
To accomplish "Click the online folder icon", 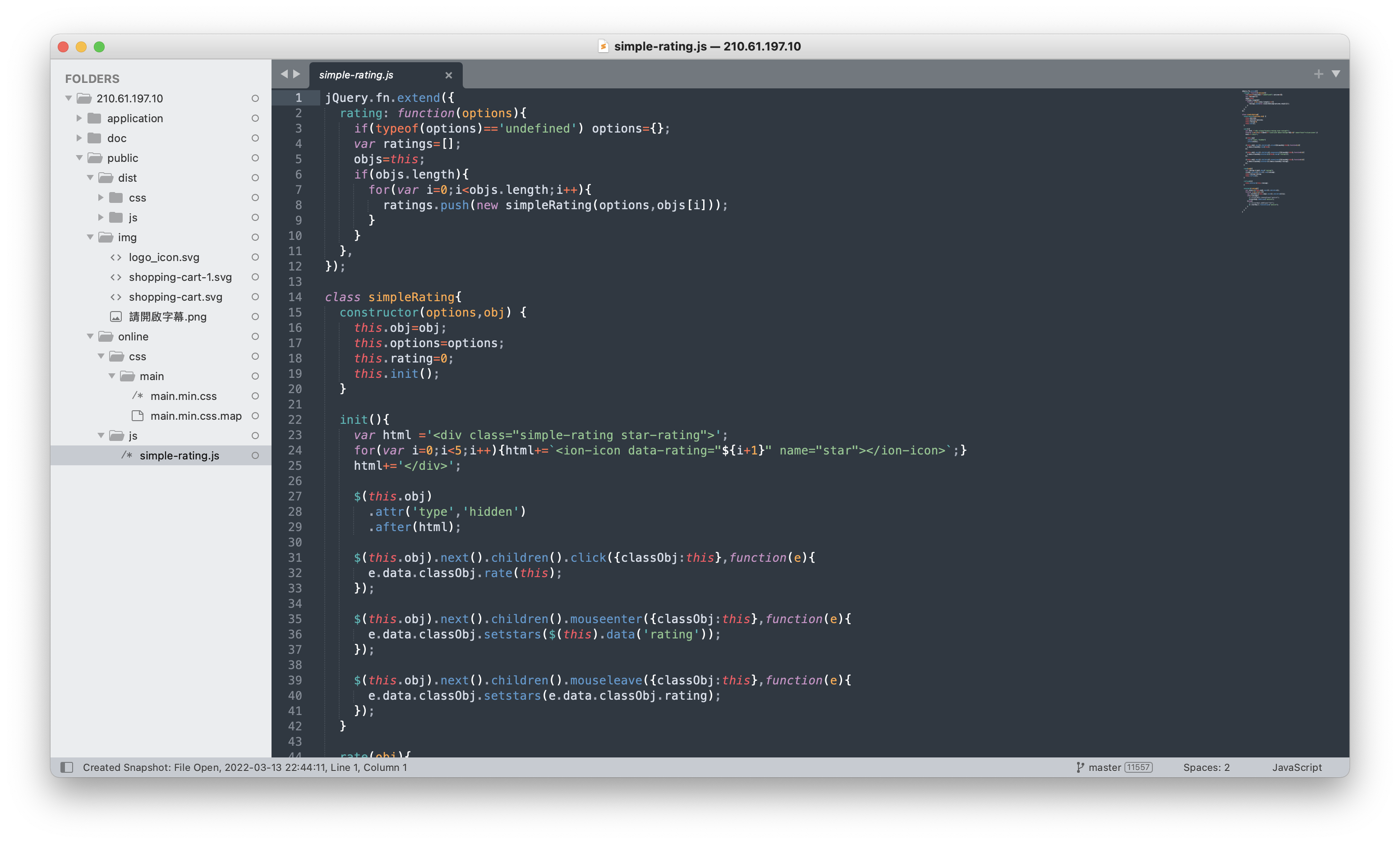I will pyautogui.click(x=106, y=336).
